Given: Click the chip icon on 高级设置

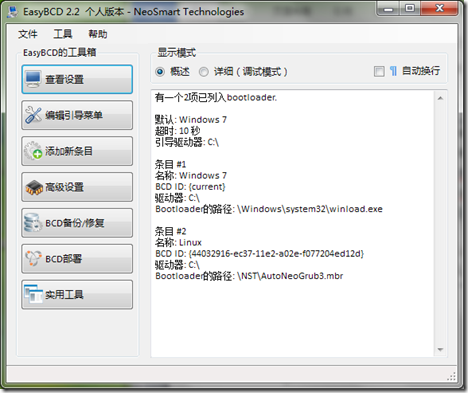Looking at the screenshot, I should coord(34,187).
